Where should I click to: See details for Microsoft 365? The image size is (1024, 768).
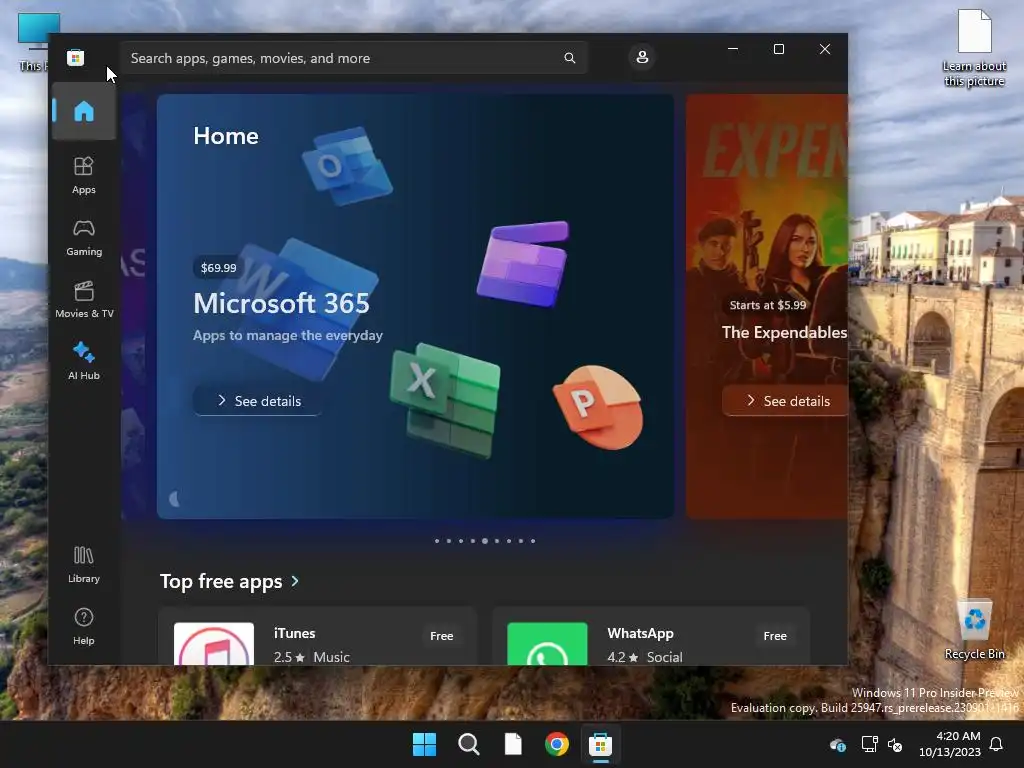tap(258, 401)
